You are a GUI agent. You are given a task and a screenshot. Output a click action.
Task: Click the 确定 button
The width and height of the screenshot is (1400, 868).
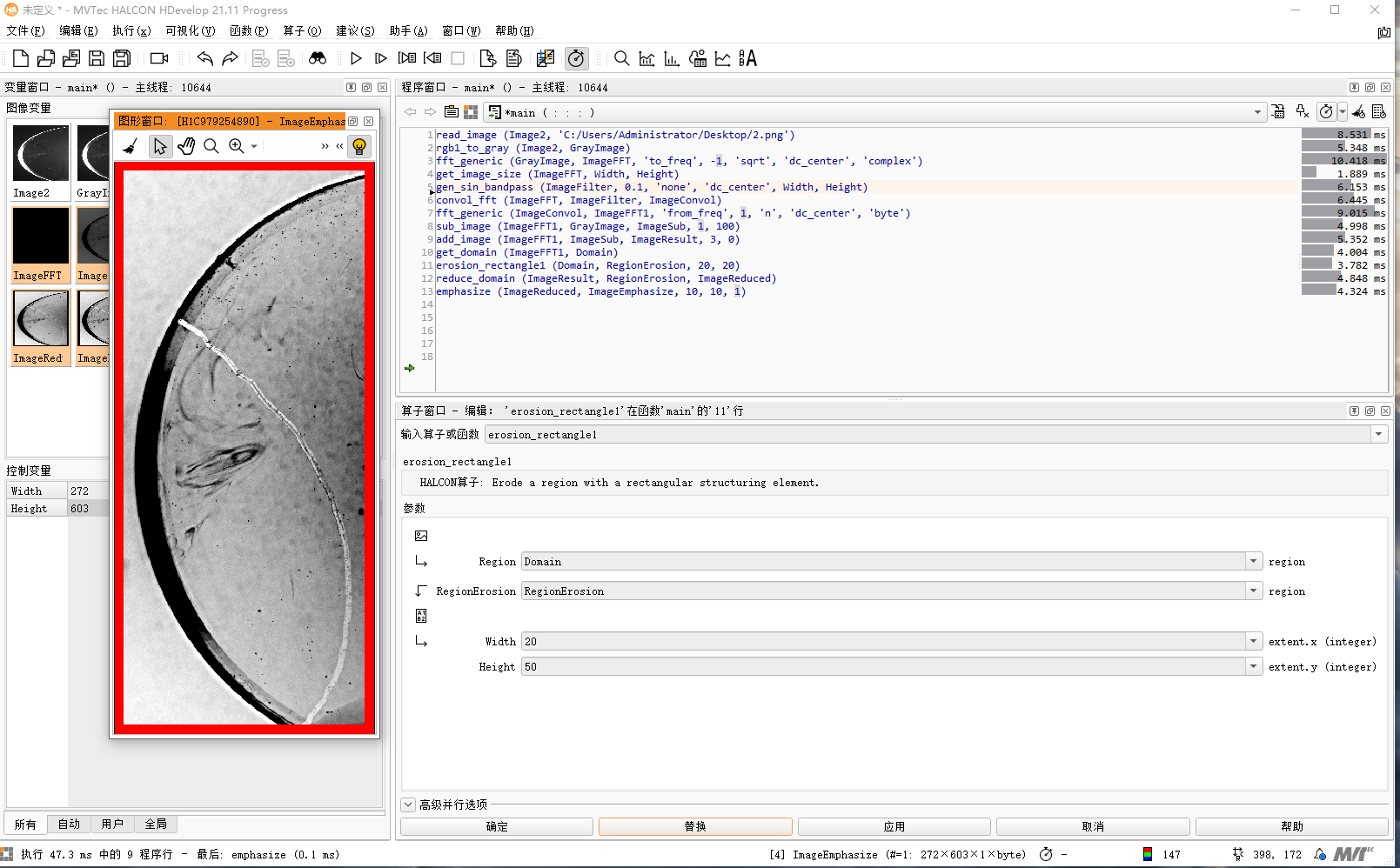[497, 826]
